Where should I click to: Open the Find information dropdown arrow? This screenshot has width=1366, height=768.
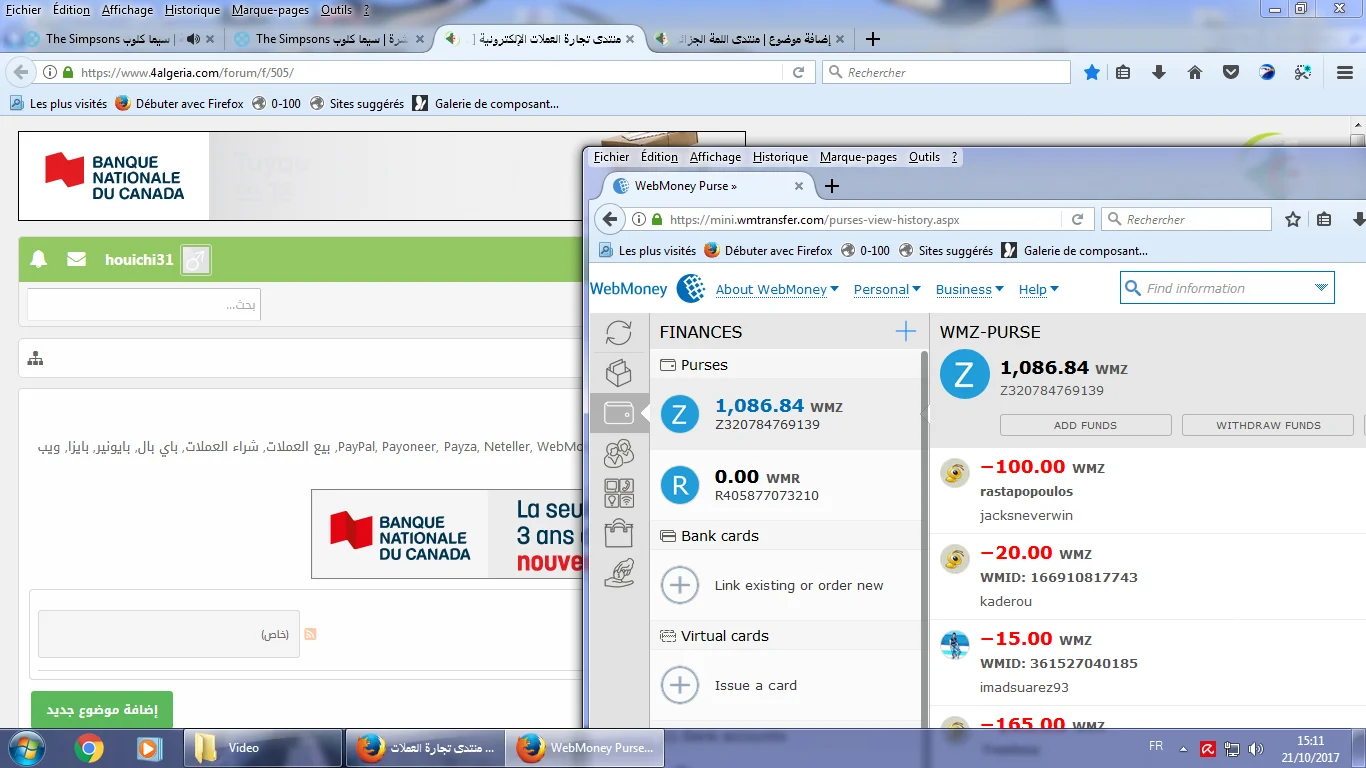point(1321,288)
